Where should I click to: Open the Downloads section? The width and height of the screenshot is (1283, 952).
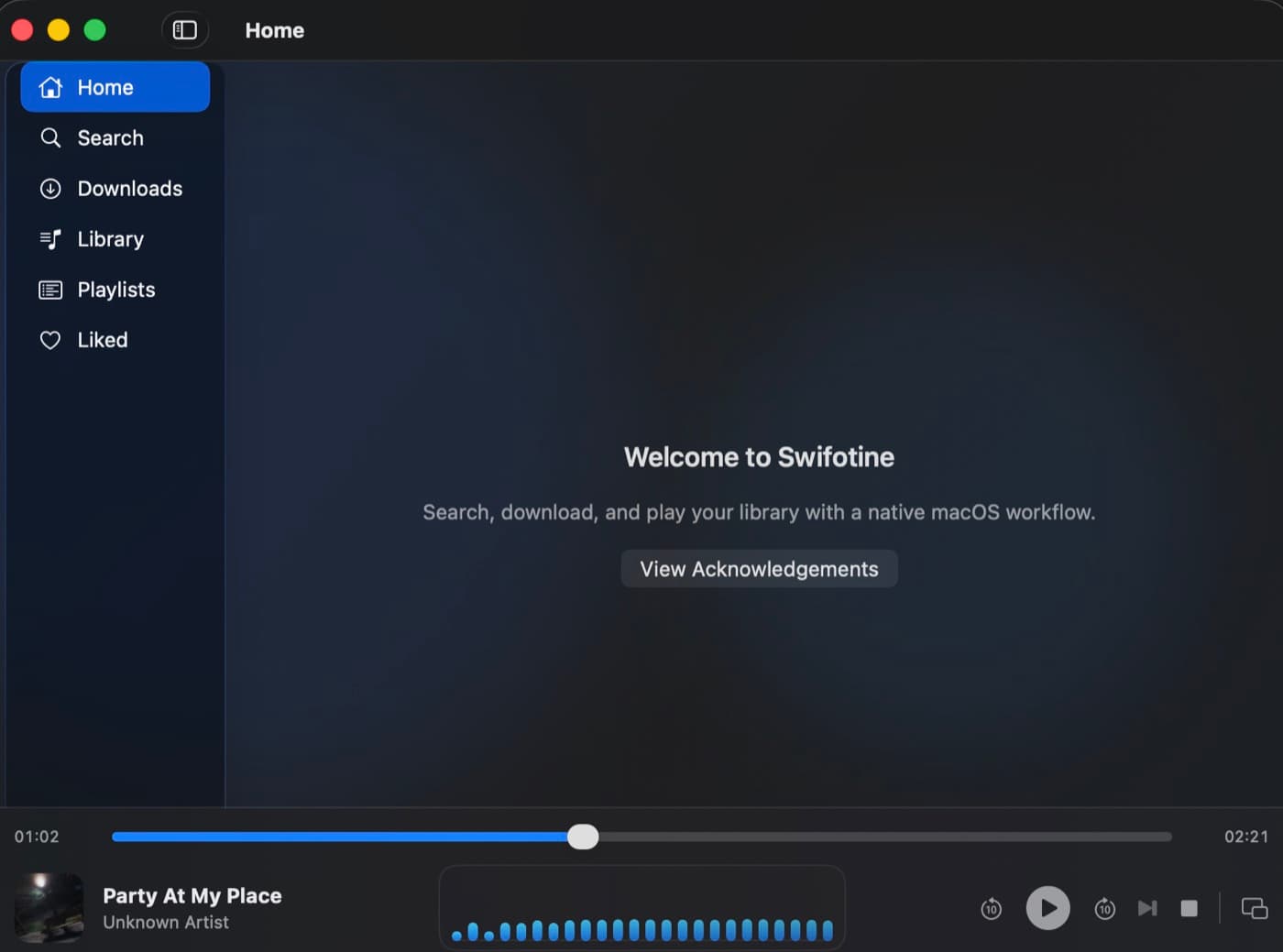(129, 189)
